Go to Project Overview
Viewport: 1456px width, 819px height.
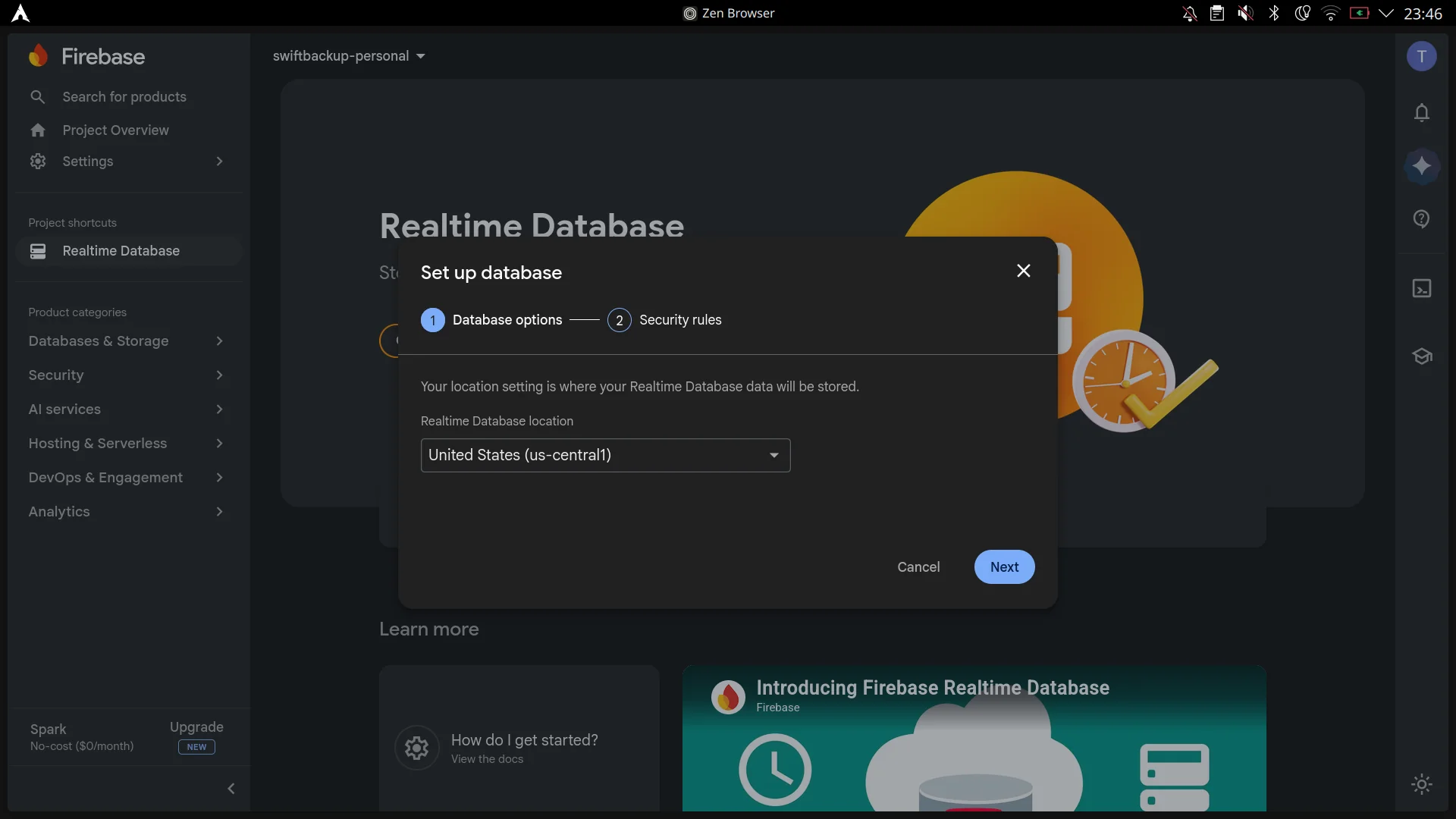tap(115, 130)
